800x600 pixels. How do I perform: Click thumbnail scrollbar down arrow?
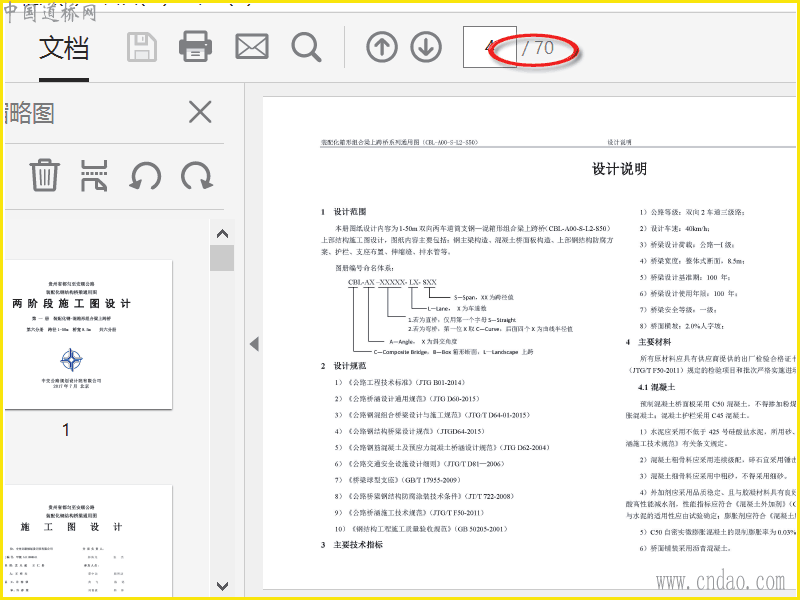click(222, 586)
